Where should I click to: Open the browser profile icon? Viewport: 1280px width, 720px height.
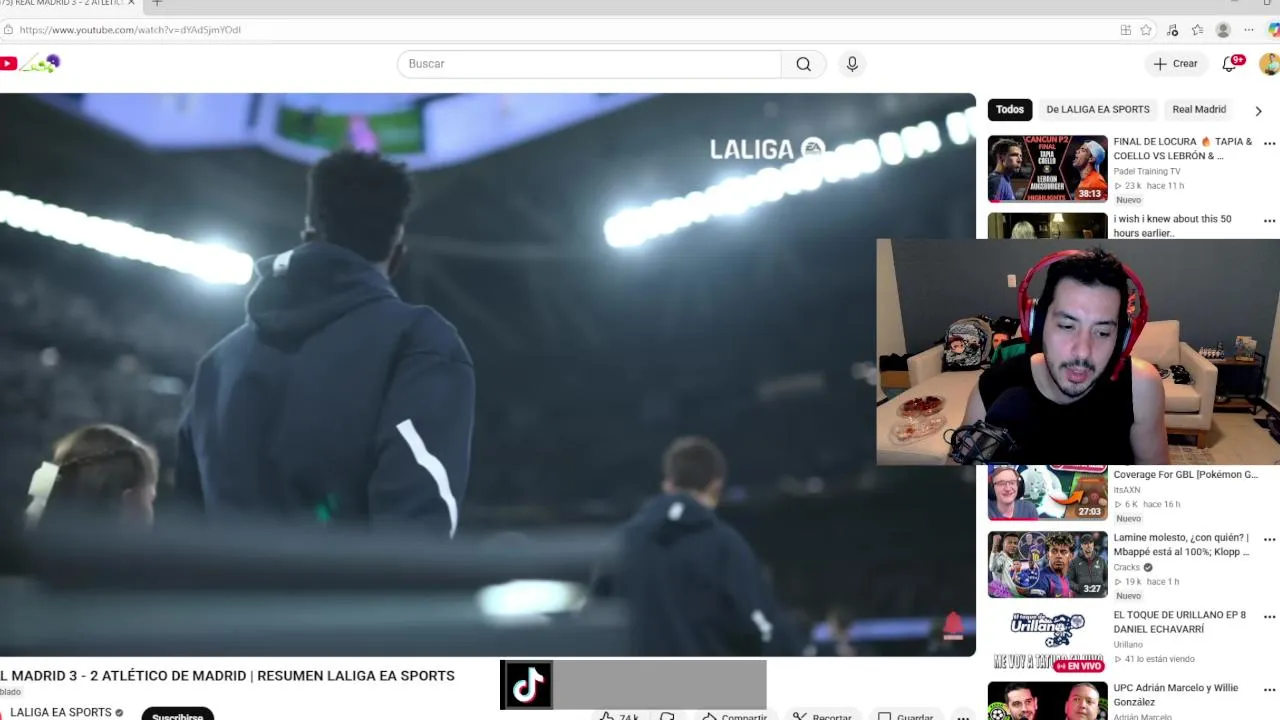point(1223,30)
